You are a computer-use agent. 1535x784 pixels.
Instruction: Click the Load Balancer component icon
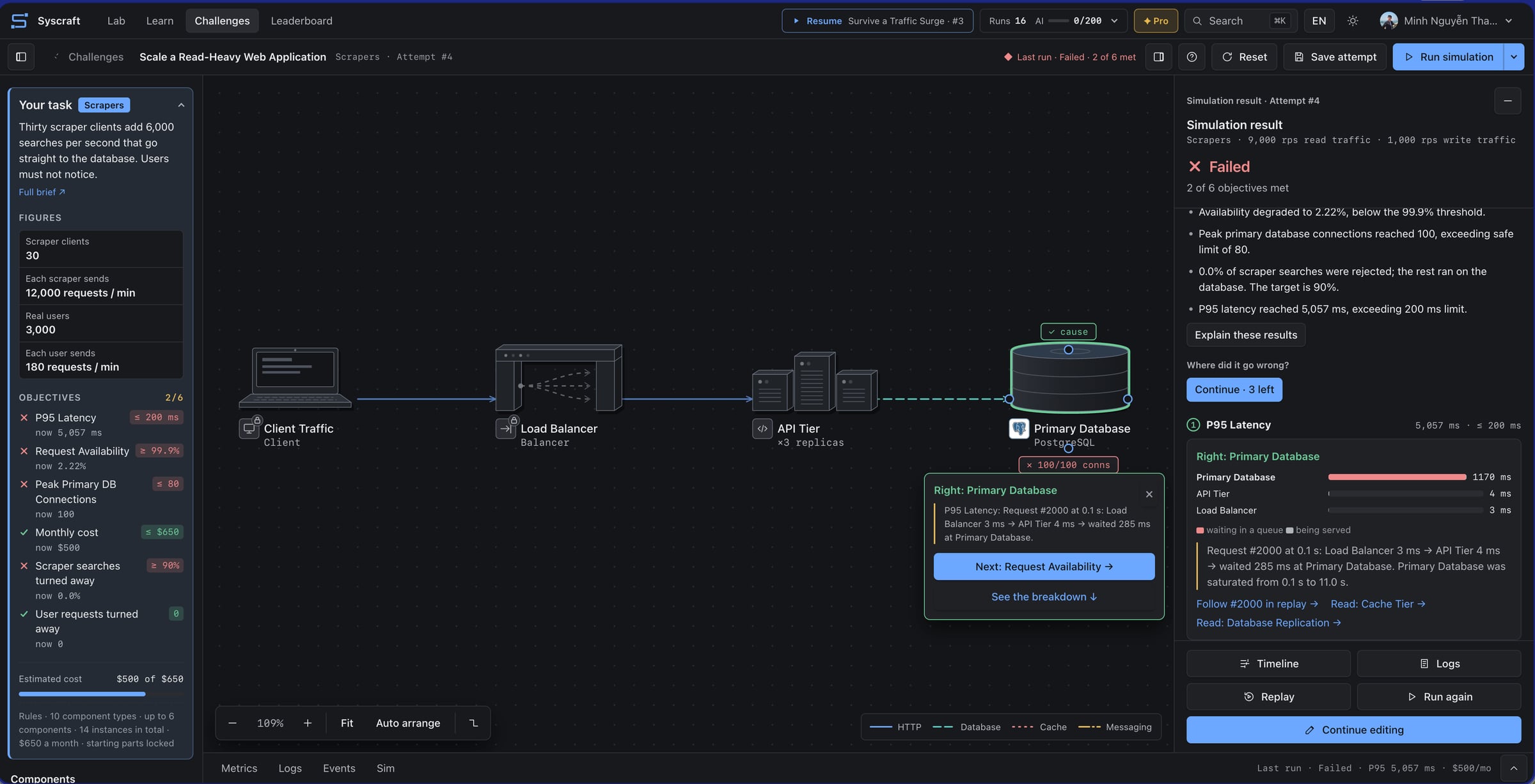[x=505, y=428]
